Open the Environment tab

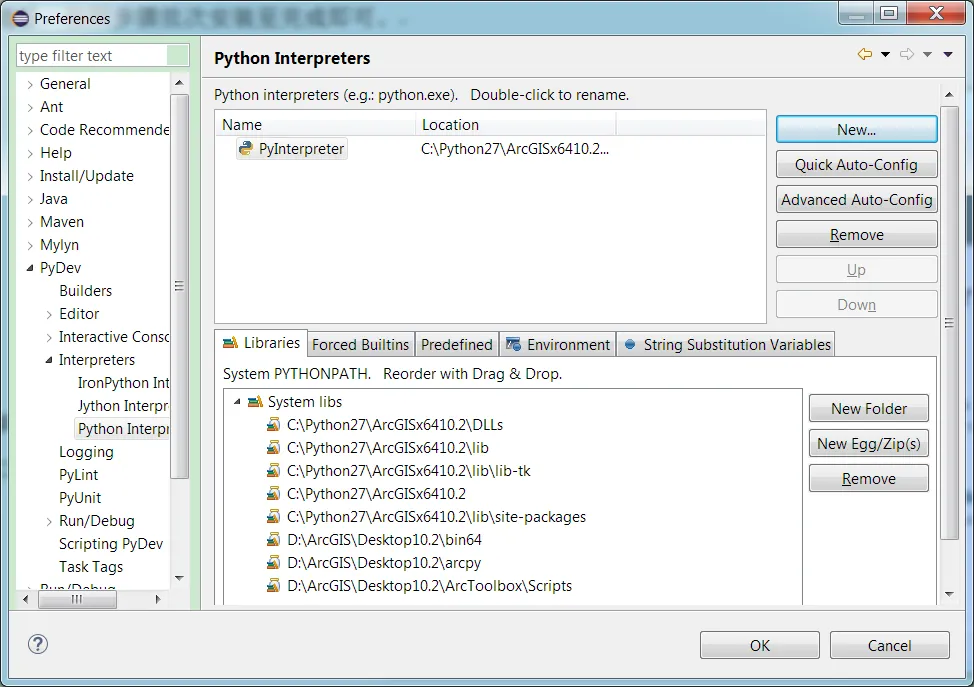558,345
